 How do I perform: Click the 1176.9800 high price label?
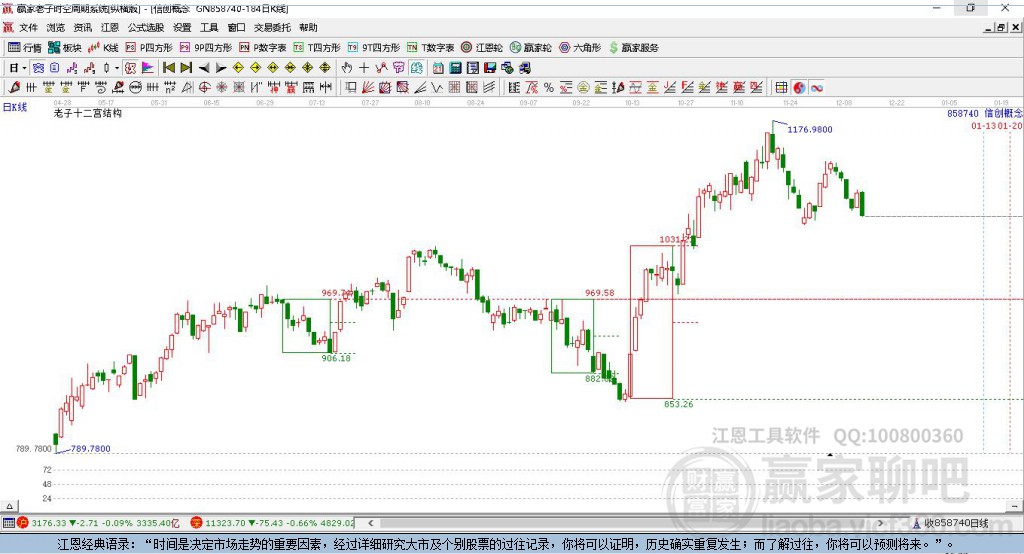810,129
